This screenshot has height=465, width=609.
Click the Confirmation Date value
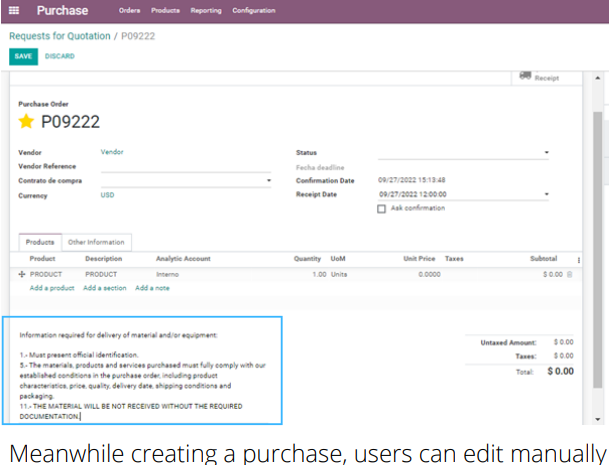pyautogui.click(x=412, y=180)
